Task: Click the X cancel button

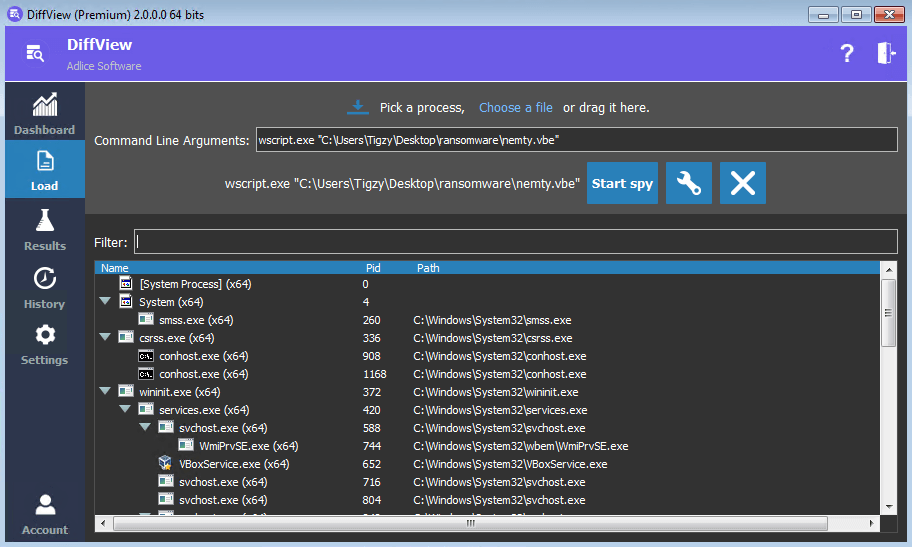Action: (742, 184)
